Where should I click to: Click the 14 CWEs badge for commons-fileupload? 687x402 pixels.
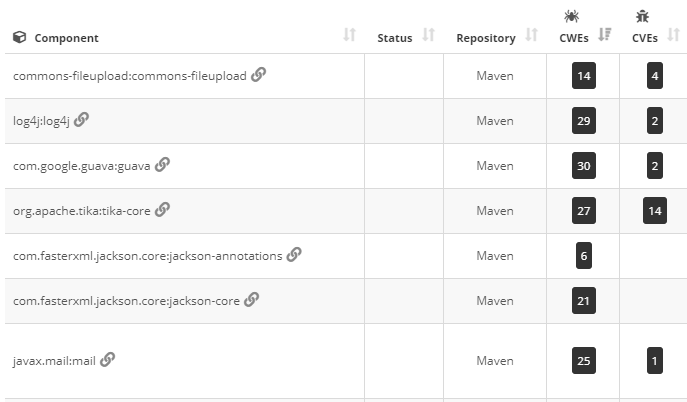click(x=584, y=76)
